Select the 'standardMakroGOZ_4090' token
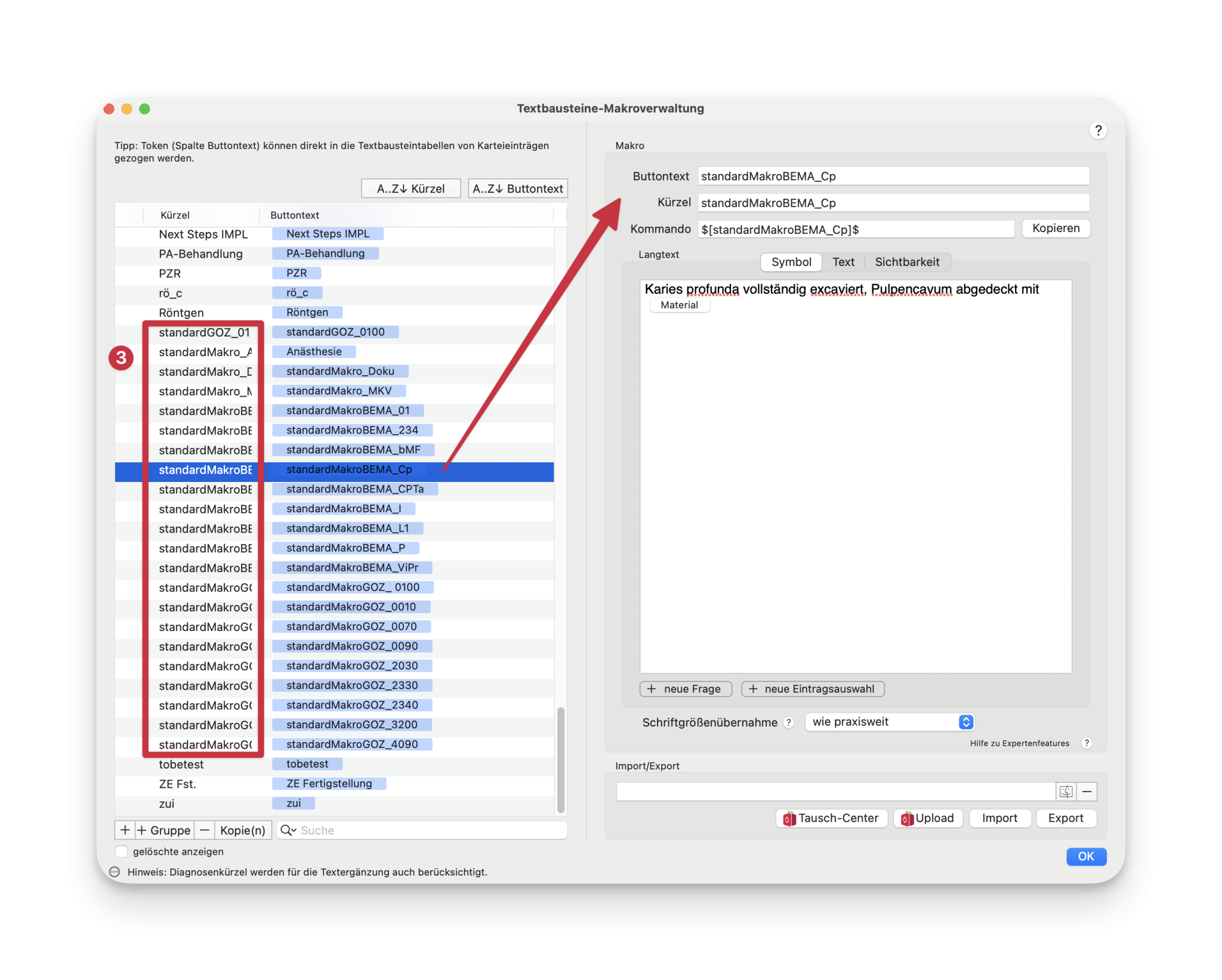The width and height of the screenshot is (1222, 980). (x=352, y=744)
